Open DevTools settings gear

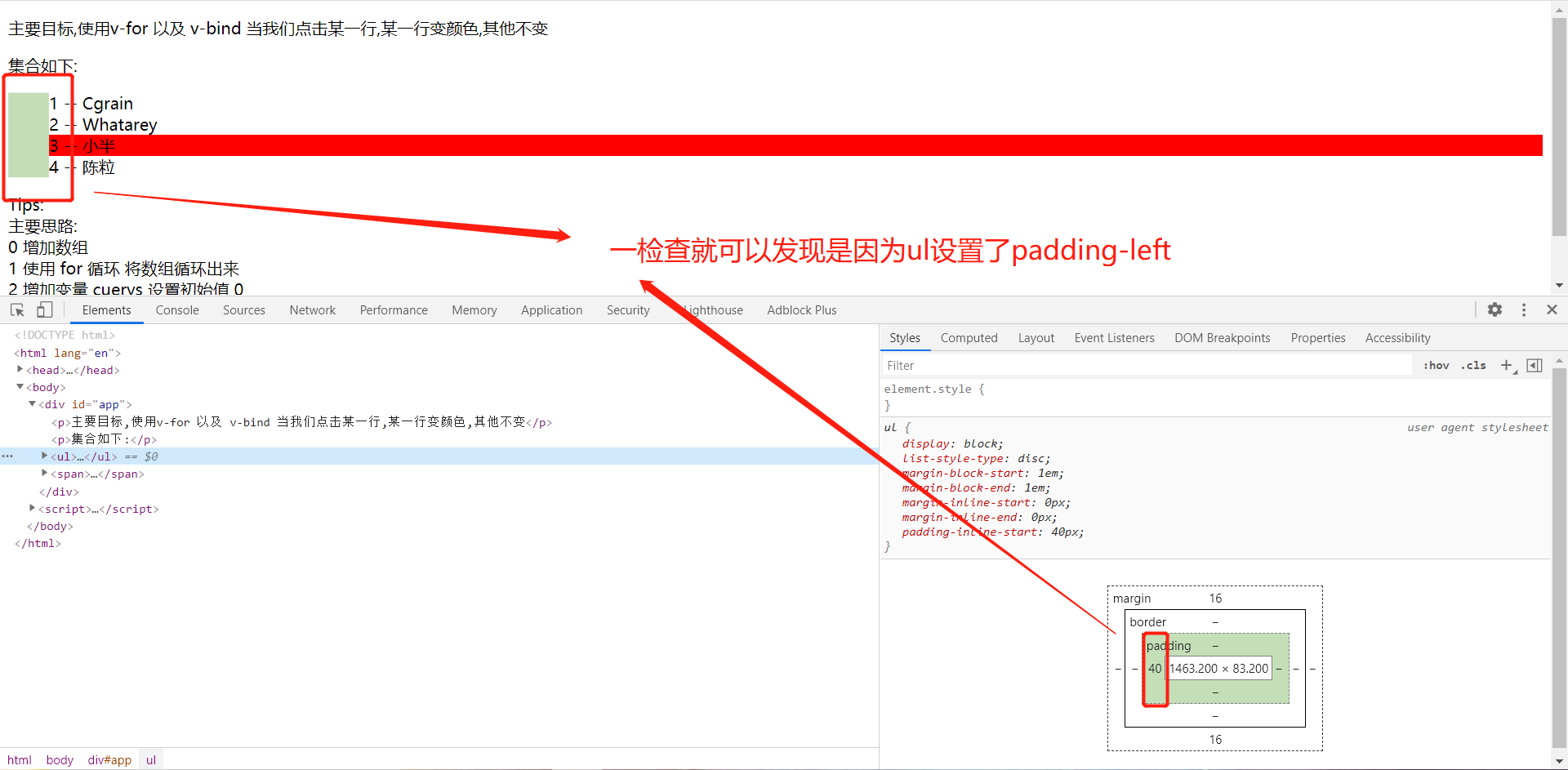click(x=1494, y=310)
